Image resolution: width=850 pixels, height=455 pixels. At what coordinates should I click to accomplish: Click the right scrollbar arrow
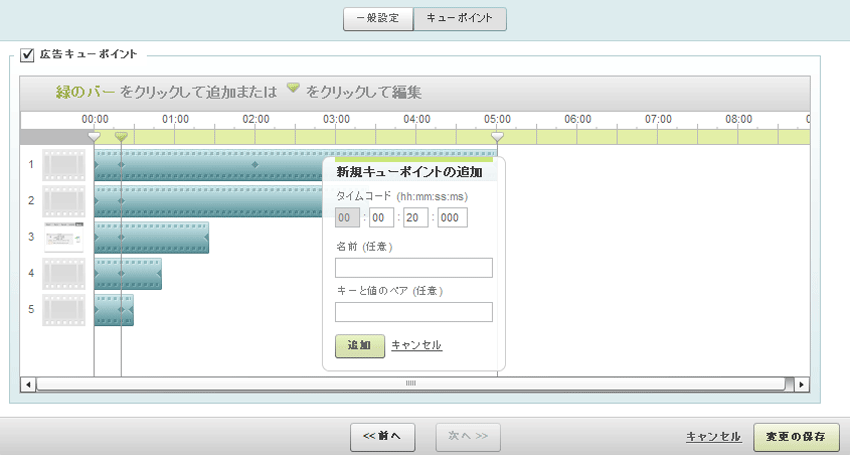point(801,384)
